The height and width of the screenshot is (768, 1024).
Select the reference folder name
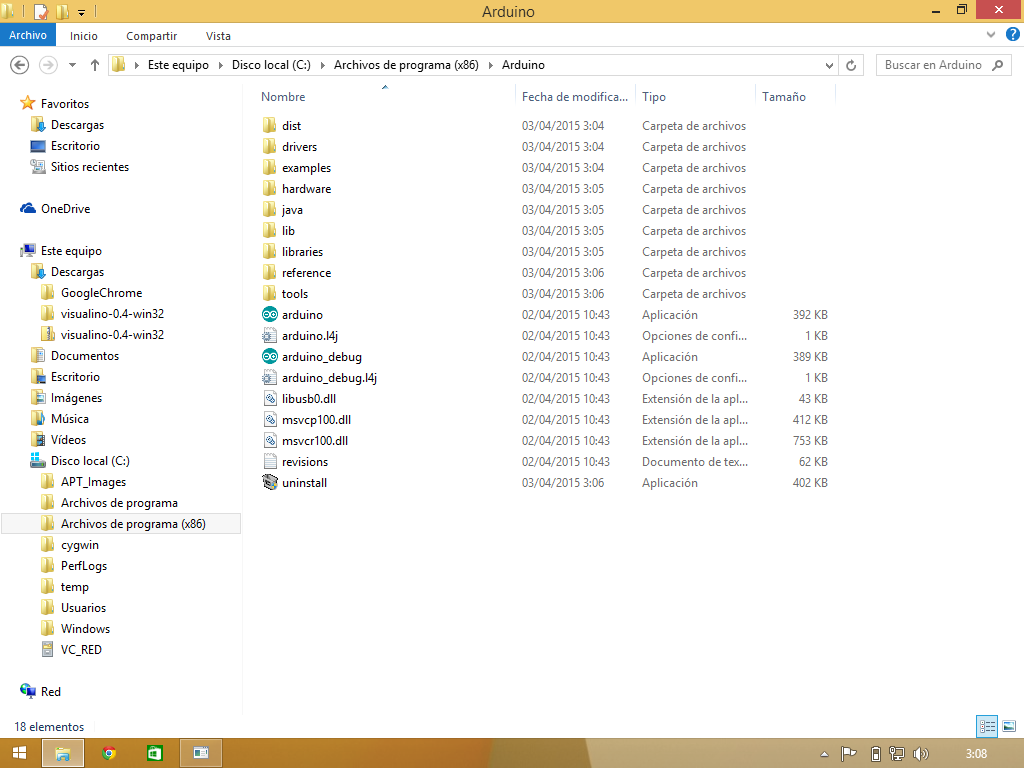pos(306,273)
